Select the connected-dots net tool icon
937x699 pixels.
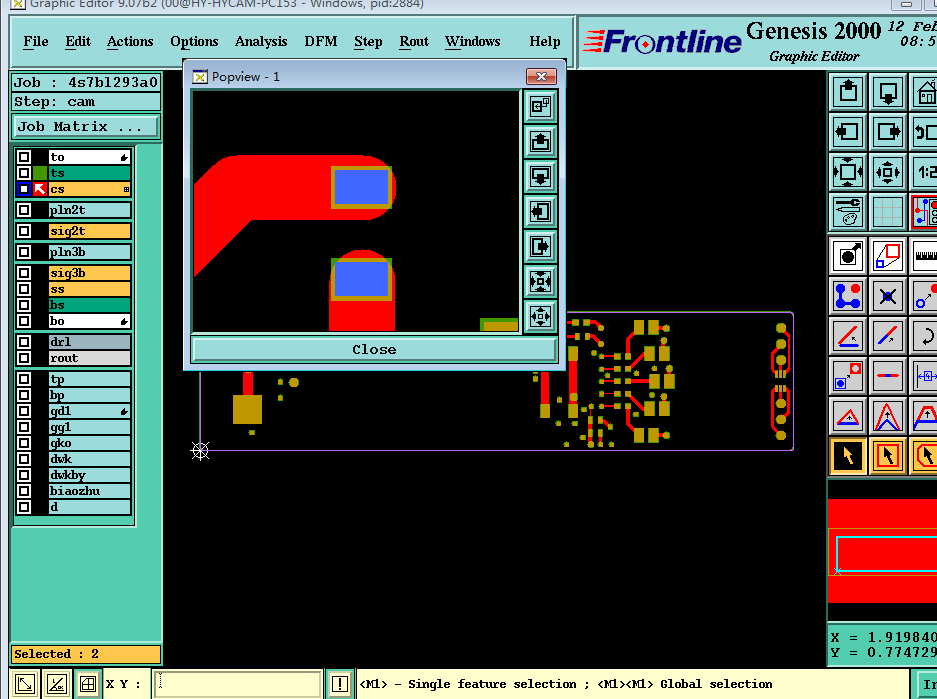pos(848,296)
